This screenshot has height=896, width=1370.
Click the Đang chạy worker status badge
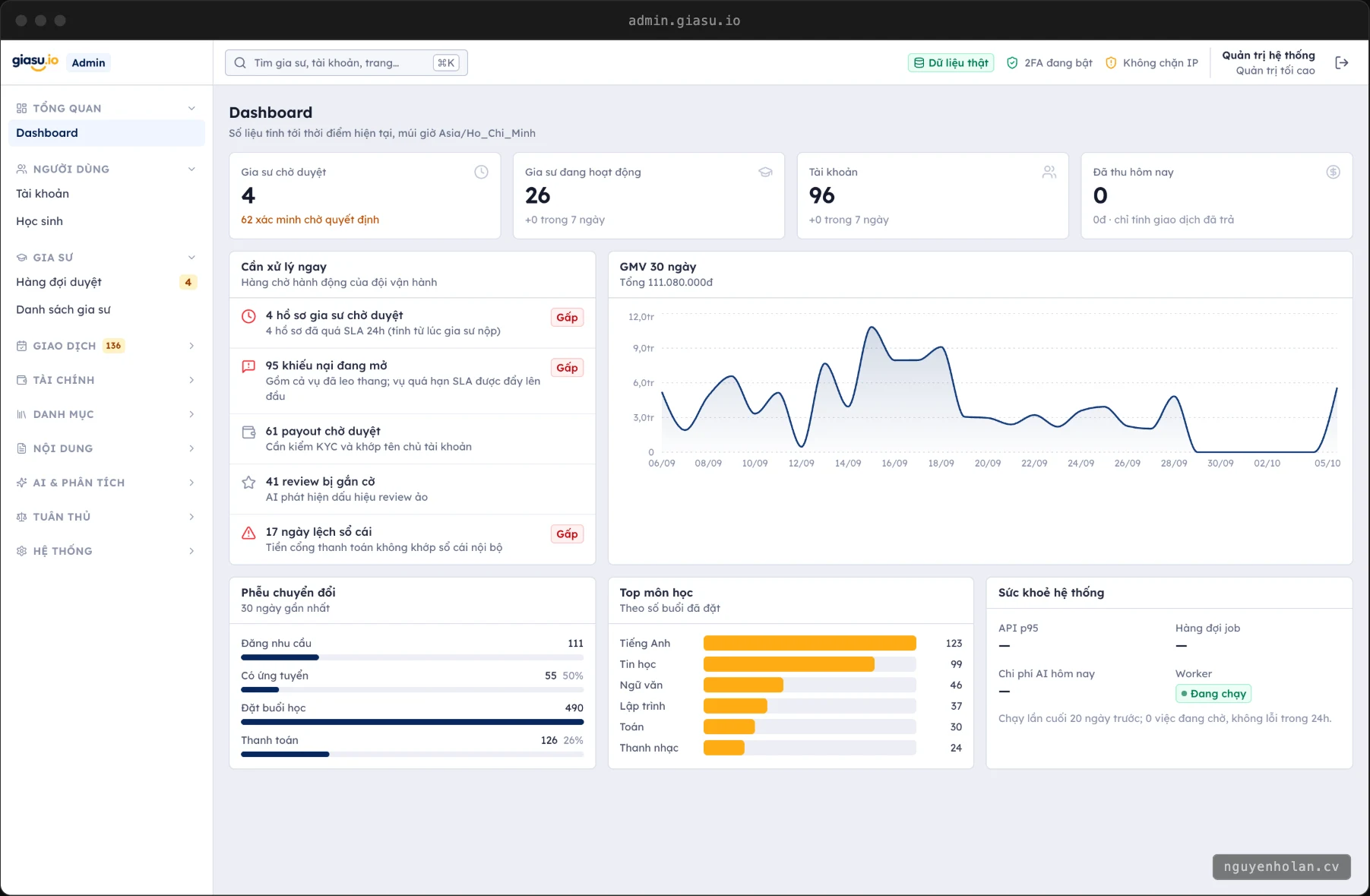1213,693
